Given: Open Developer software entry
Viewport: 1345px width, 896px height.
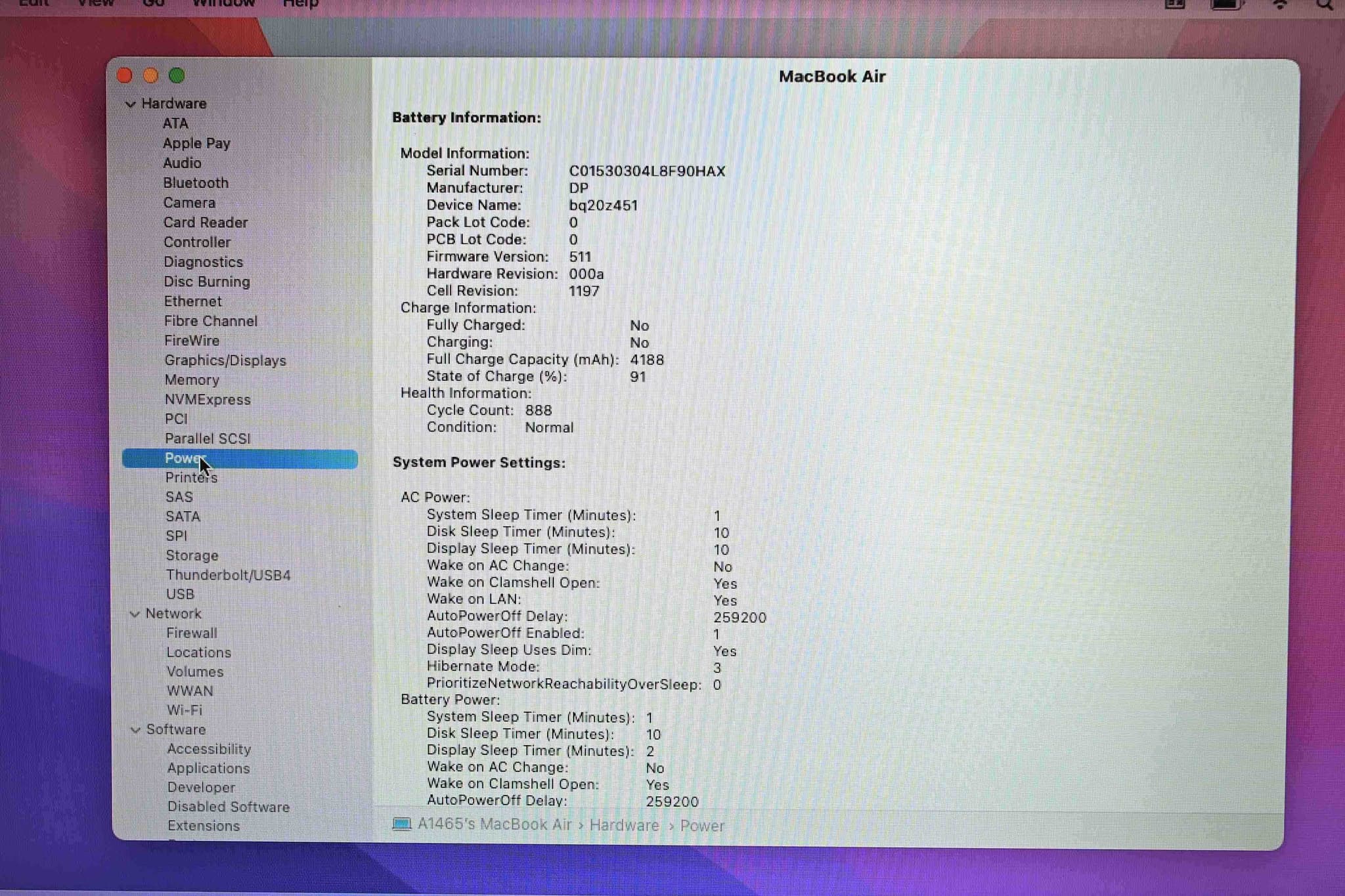Looking at the screenshot, I should [x=201, y=787].
